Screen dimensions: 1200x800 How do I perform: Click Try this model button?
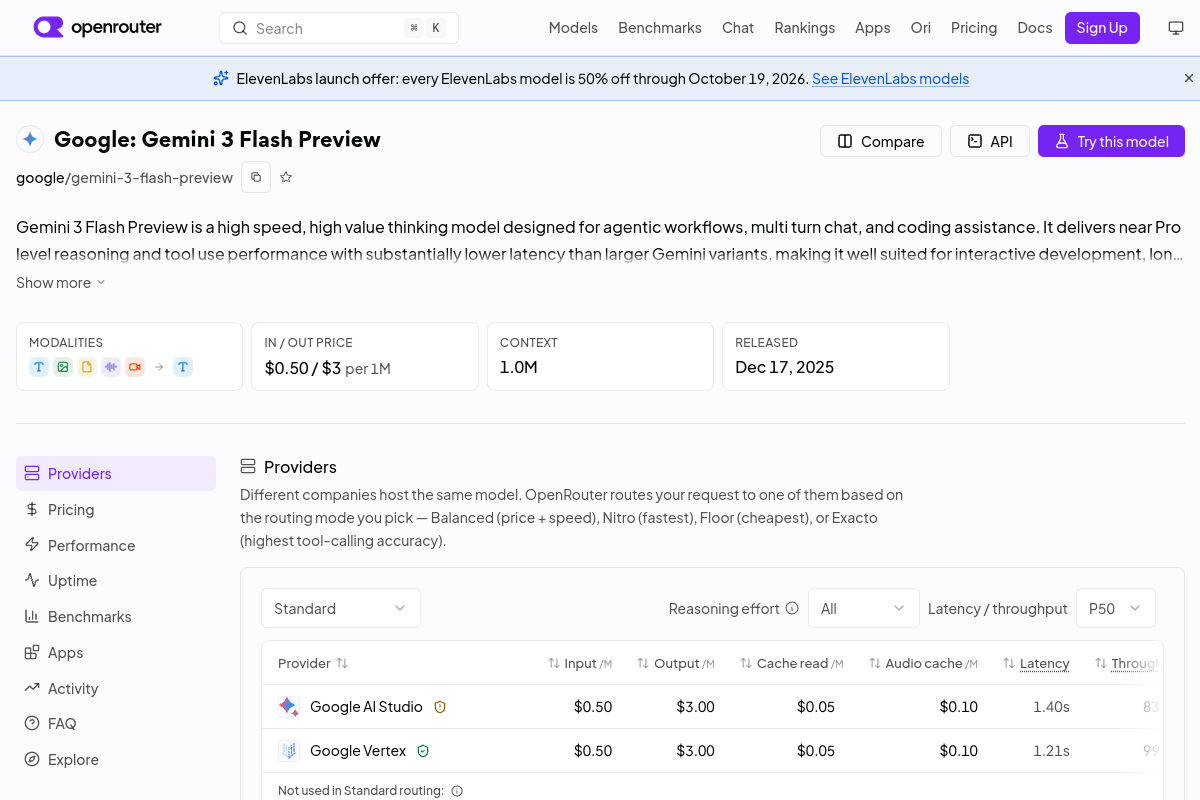tap(1111, 141)
